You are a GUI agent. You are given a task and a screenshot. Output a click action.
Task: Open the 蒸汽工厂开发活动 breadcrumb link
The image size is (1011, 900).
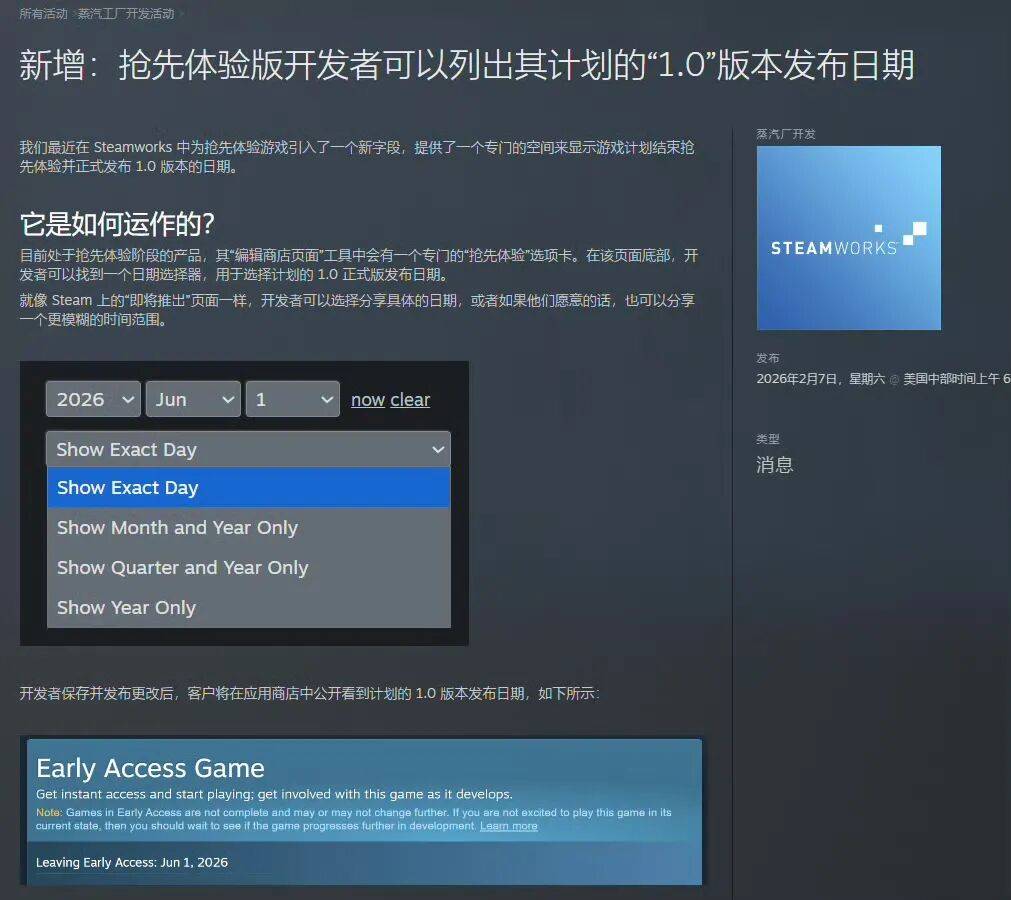(126, 14)
